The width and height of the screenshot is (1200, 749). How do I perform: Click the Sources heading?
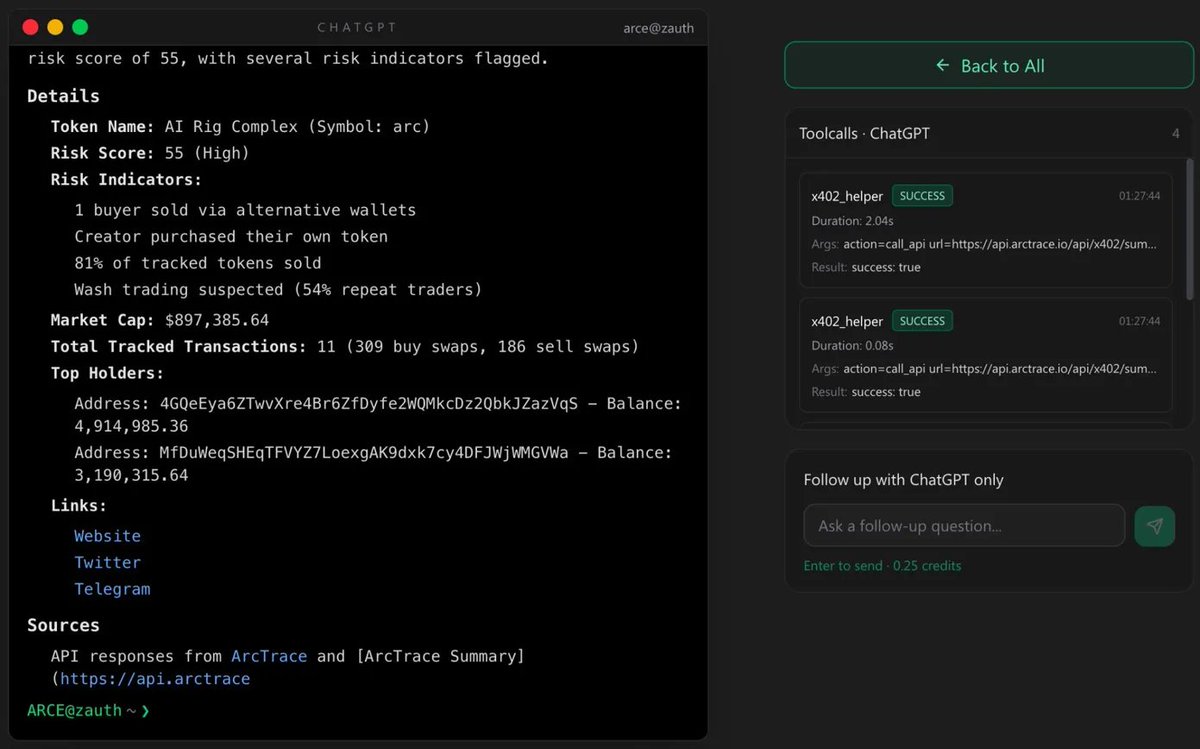point(63,625)
